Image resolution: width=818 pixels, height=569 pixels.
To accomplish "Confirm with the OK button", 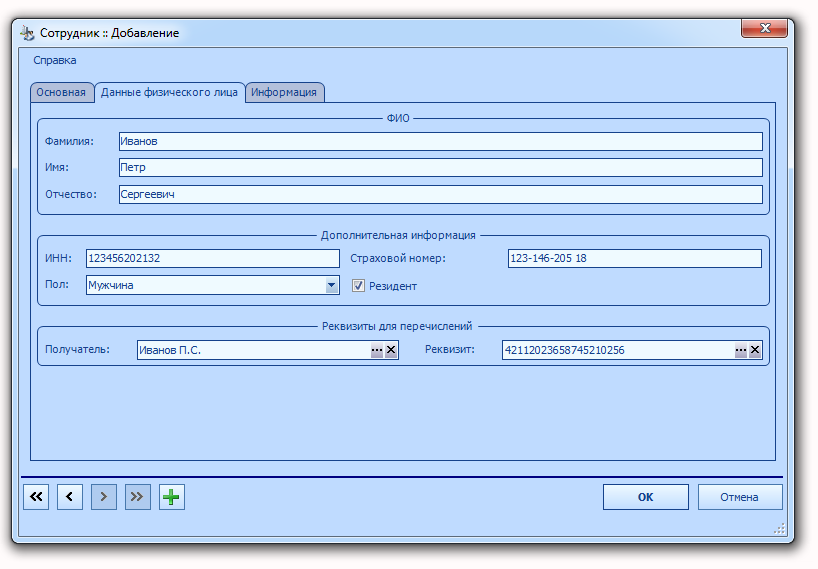I will 645,497.
